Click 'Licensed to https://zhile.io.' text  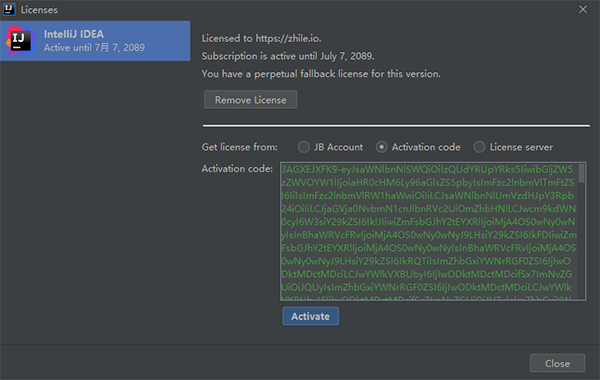click(x=261, y=39)
